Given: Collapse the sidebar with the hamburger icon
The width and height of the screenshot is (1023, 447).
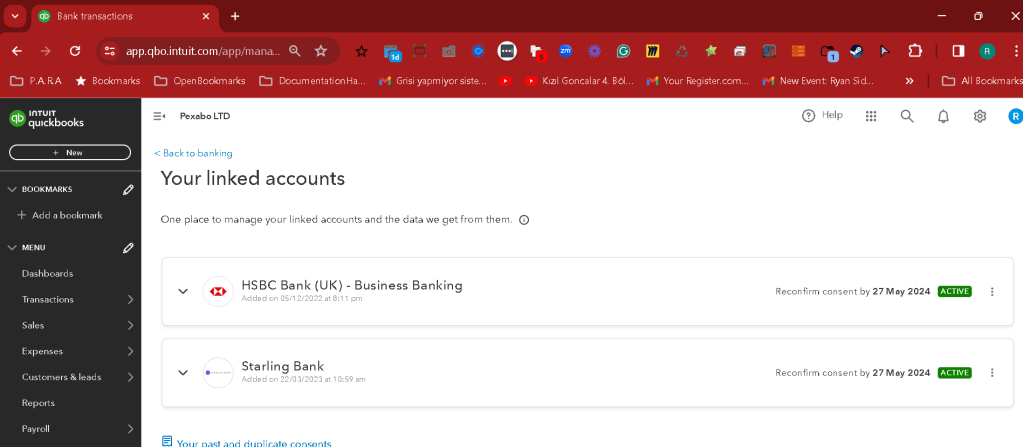Looking at the screenshot, I should click(159, 116).
